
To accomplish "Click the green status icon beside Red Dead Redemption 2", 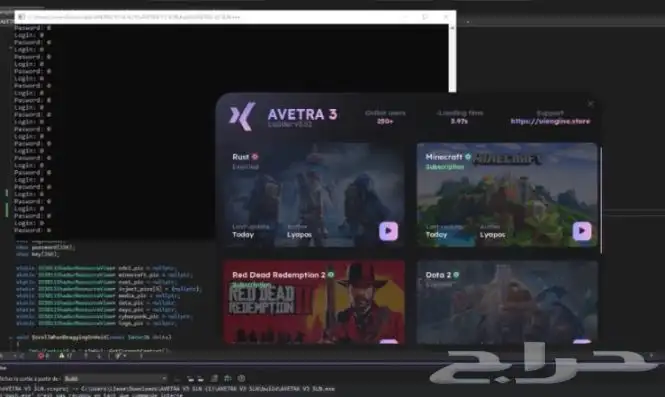I will (331, 275).
